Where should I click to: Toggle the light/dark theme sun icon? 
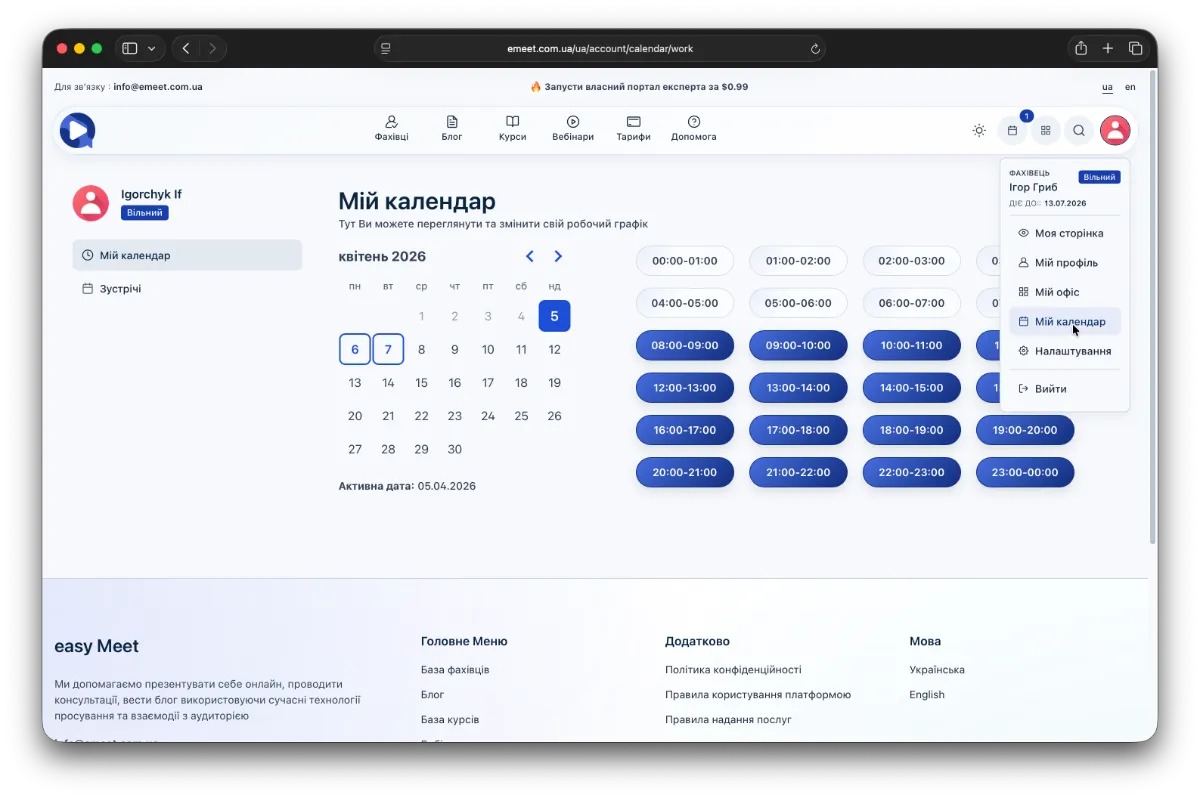tap(978, 130)
